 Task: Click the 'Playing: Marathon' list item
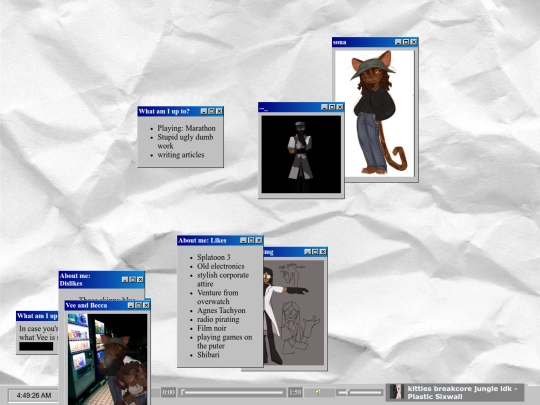pyautogui.click(x=186, y=128)
